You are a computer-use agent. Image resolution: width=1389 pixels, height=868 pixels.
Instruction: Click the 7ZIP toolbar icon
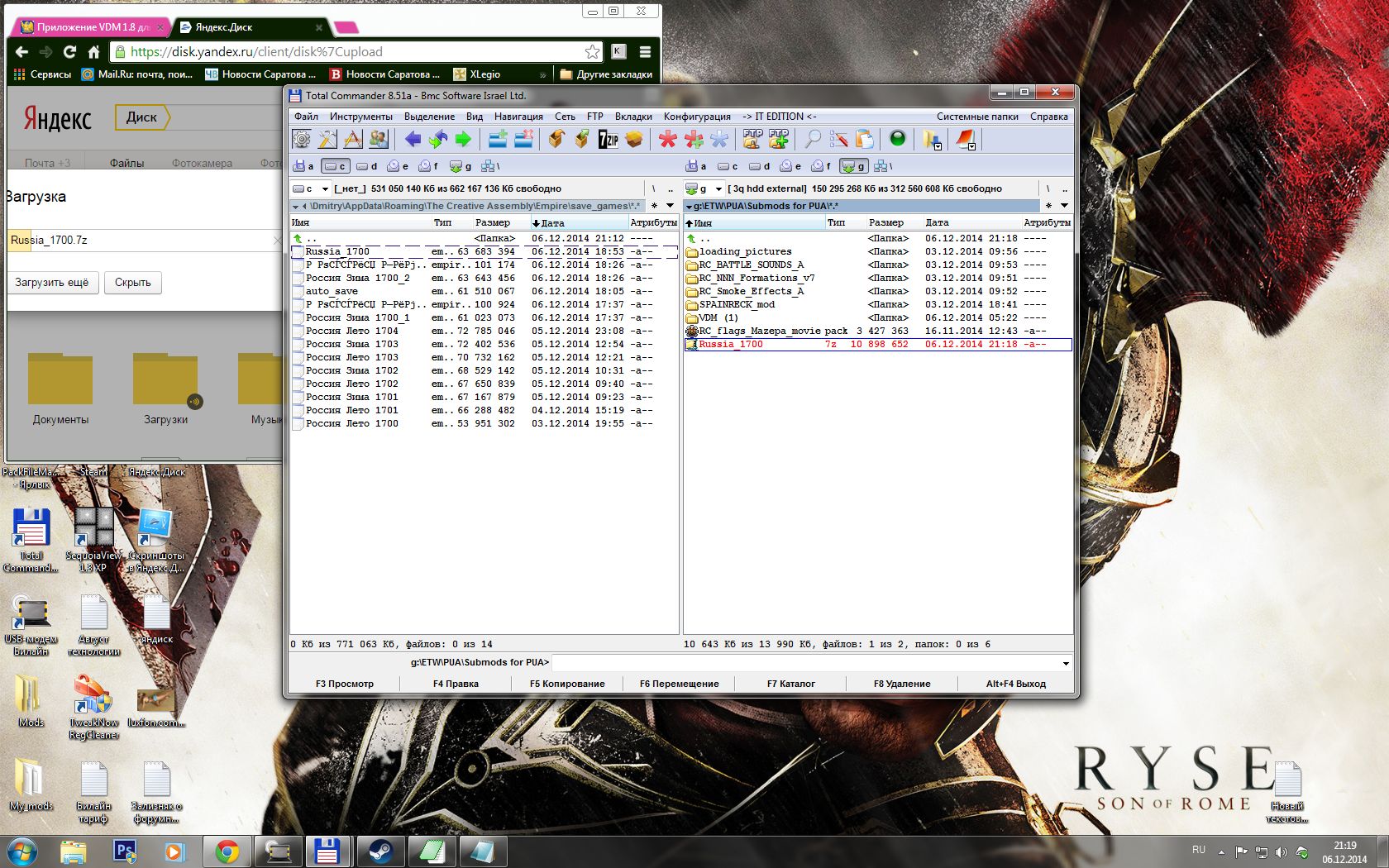608,140
